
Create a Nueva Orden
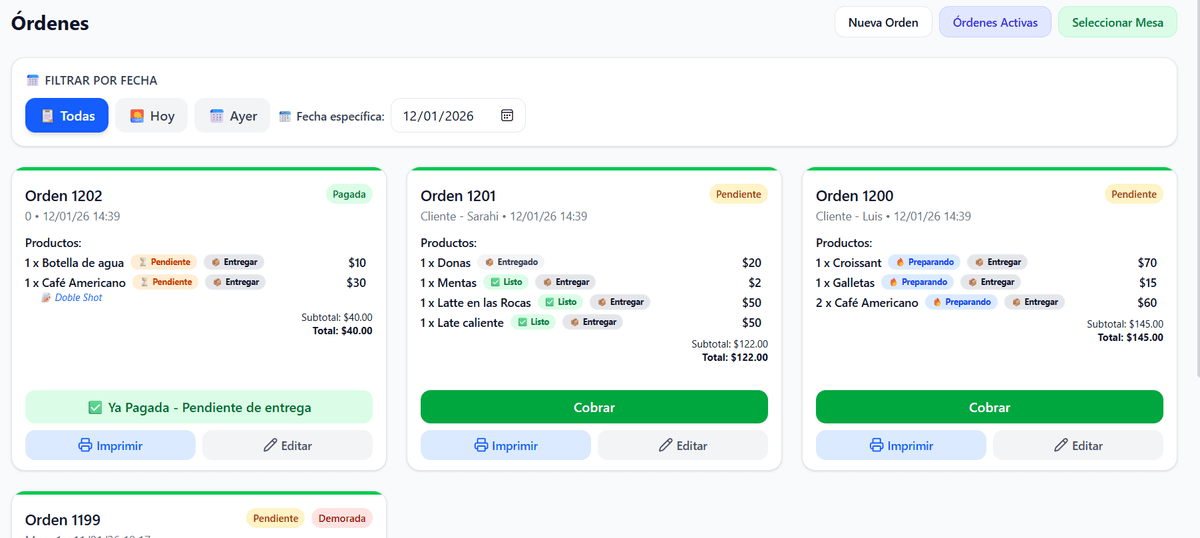pyautogui.click(x=883, y=23)
